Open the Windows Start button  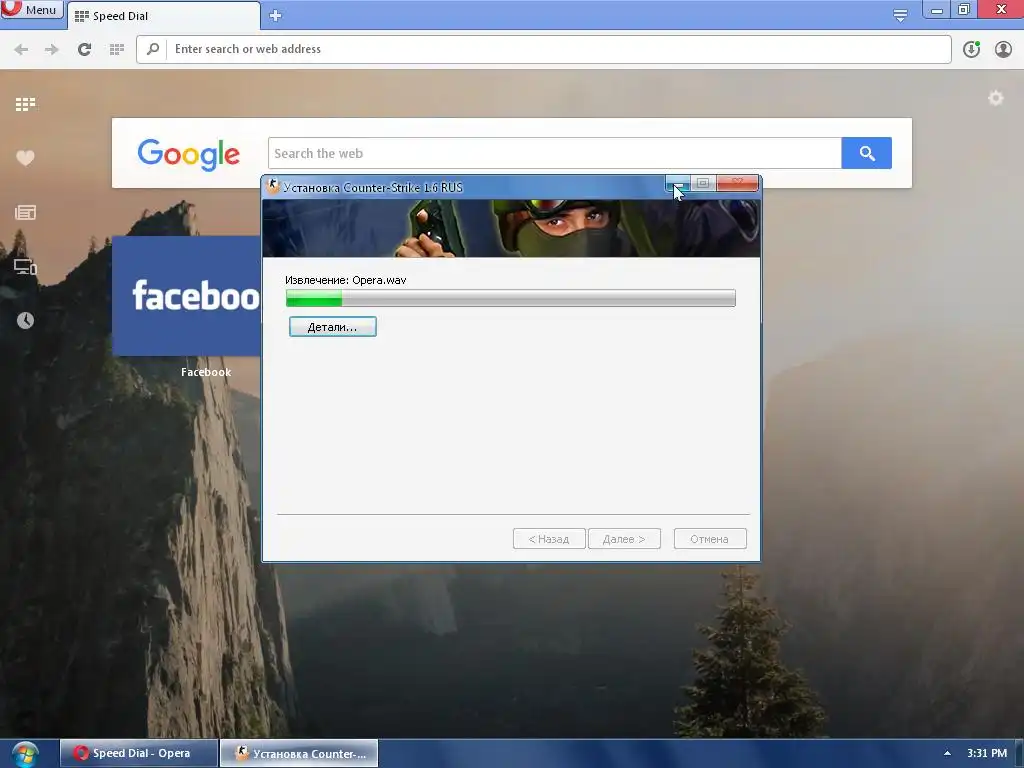[25, 754]
